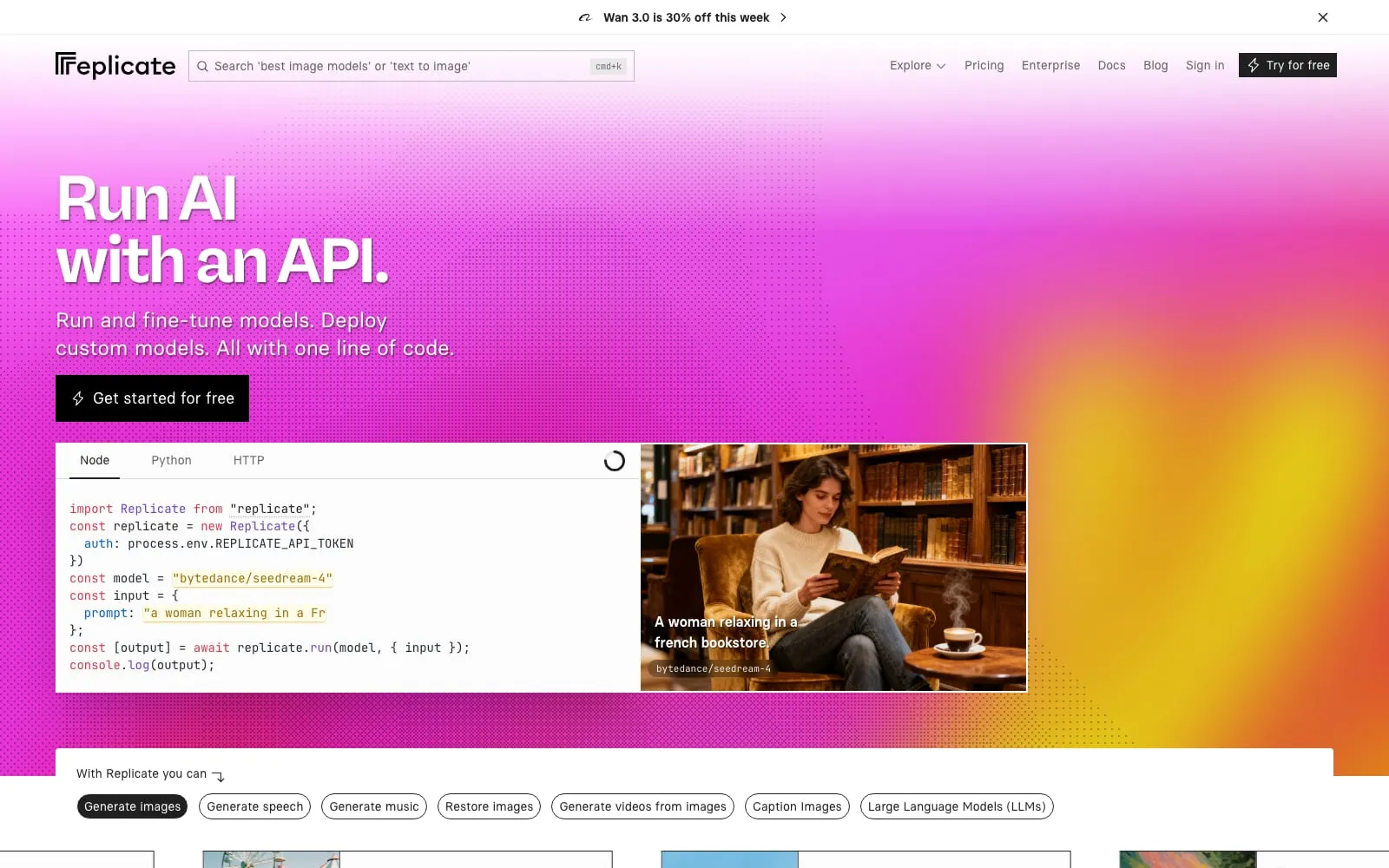Click the bytedance/seedream-4 label on image
This screenshot has height=868, width=1389.
pyautogui.click(x=714, y=669)
